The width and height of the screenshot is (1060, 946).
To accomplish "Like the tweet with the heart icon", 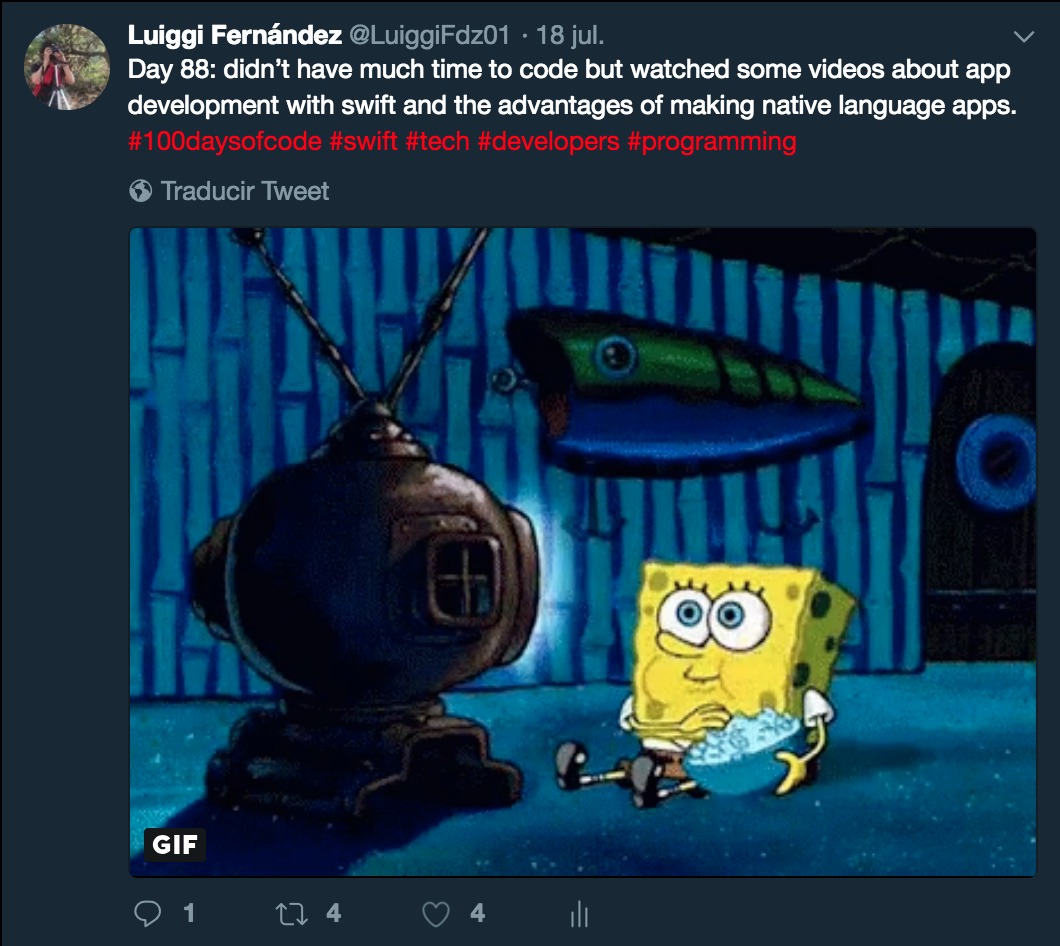I will click(436, 914).
